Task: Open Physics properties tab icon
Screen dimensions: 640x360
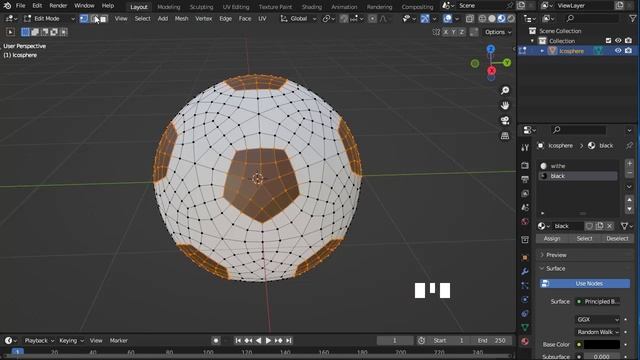Action: pos(525,300)
